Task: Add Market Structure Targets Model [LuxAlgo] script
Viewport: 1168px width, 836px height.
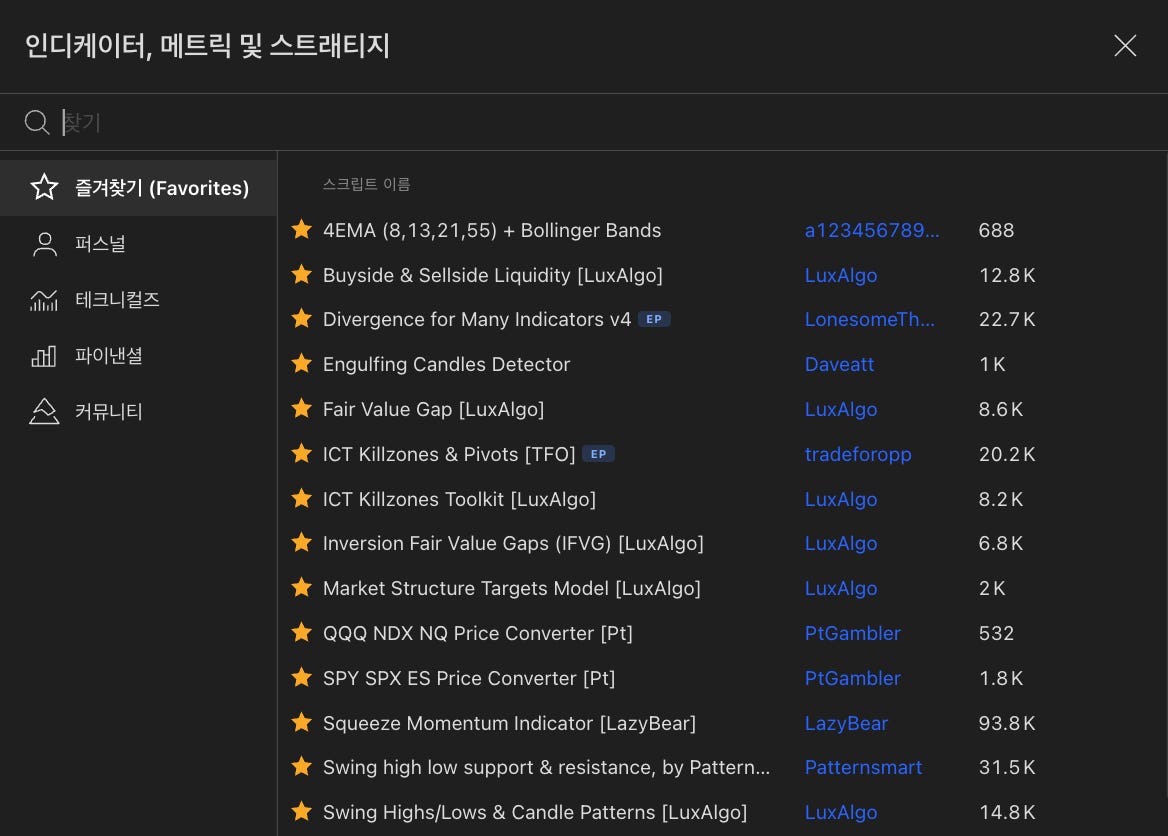Action: 512,588
